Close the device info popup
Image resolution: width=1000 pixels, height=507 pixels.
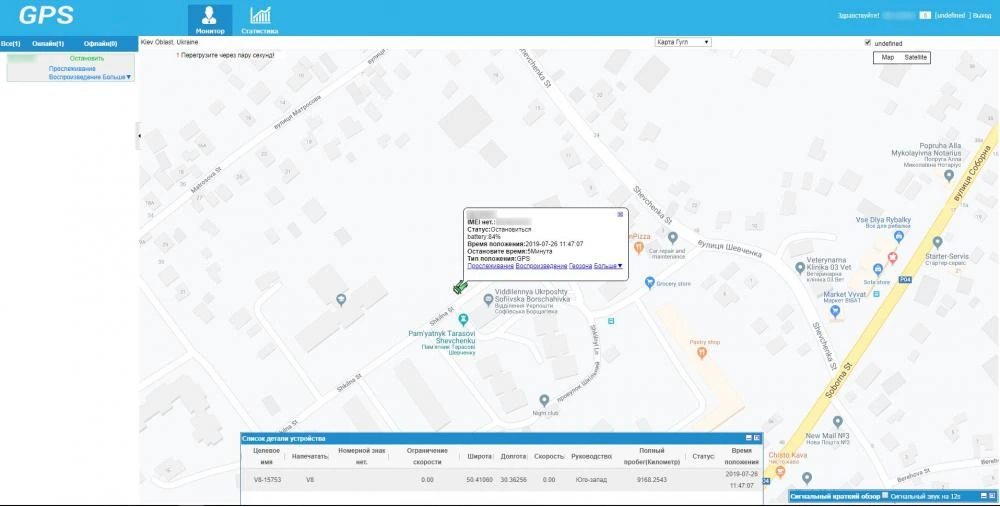(x=620, y=214)
